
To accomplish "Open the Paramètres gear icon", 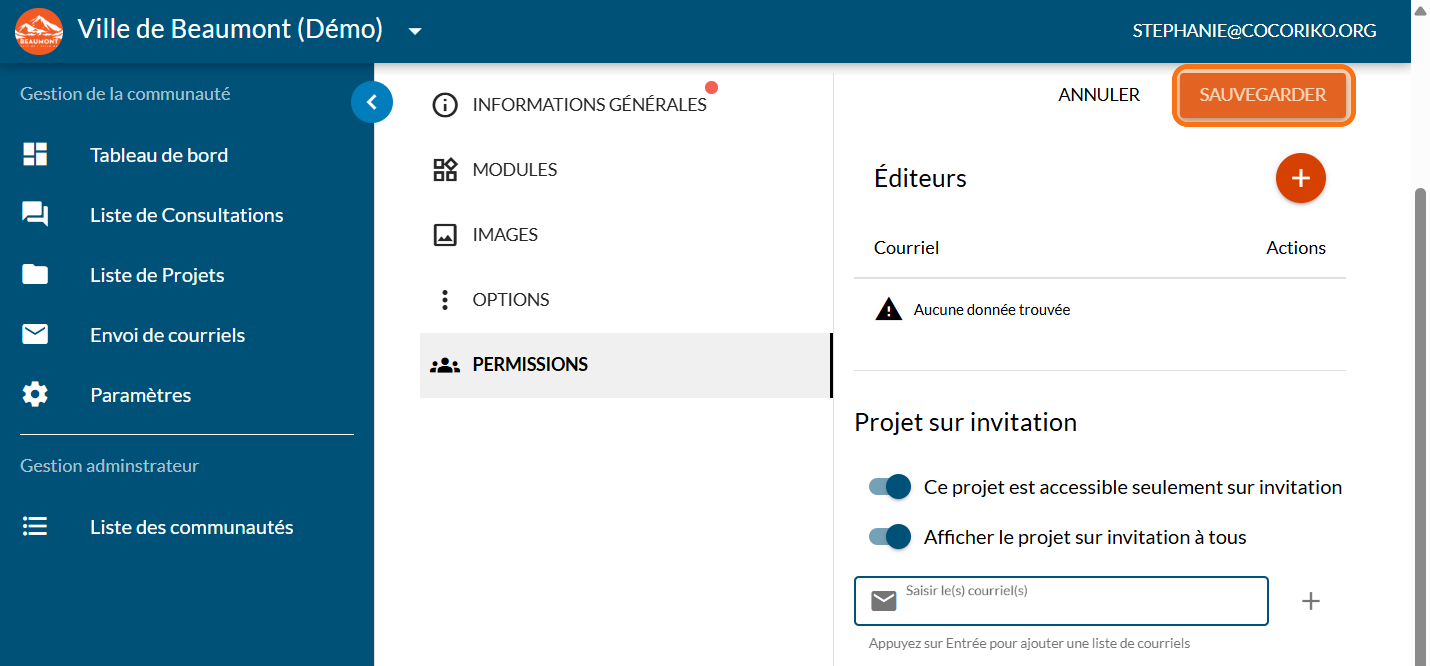I will click(x=35, y=395).
